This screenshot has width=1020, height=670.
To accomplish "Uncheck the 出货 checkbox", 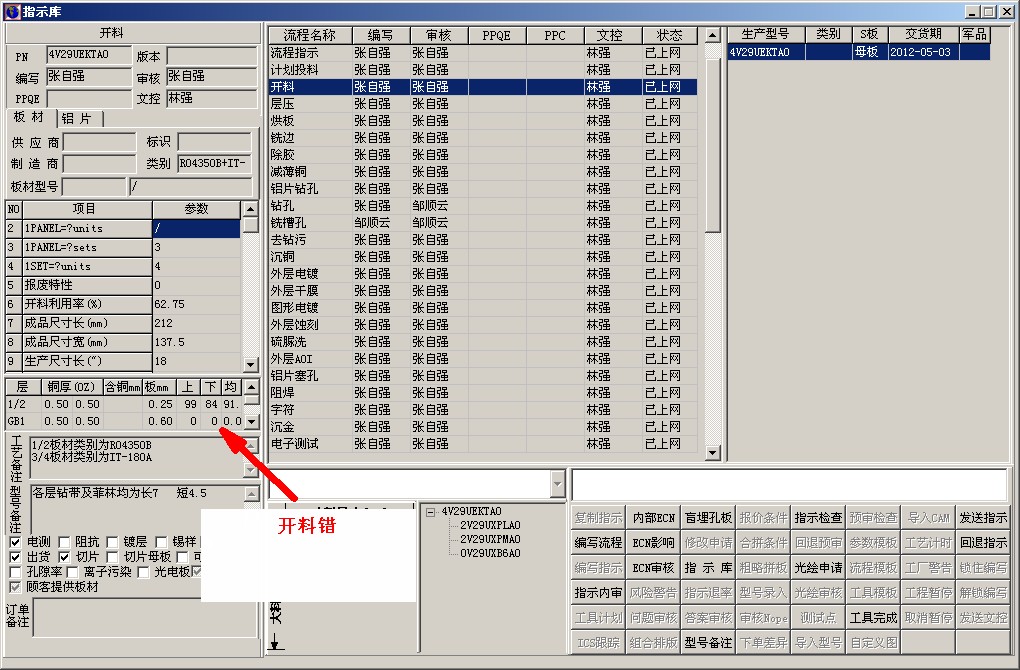I will pos(16,557).
